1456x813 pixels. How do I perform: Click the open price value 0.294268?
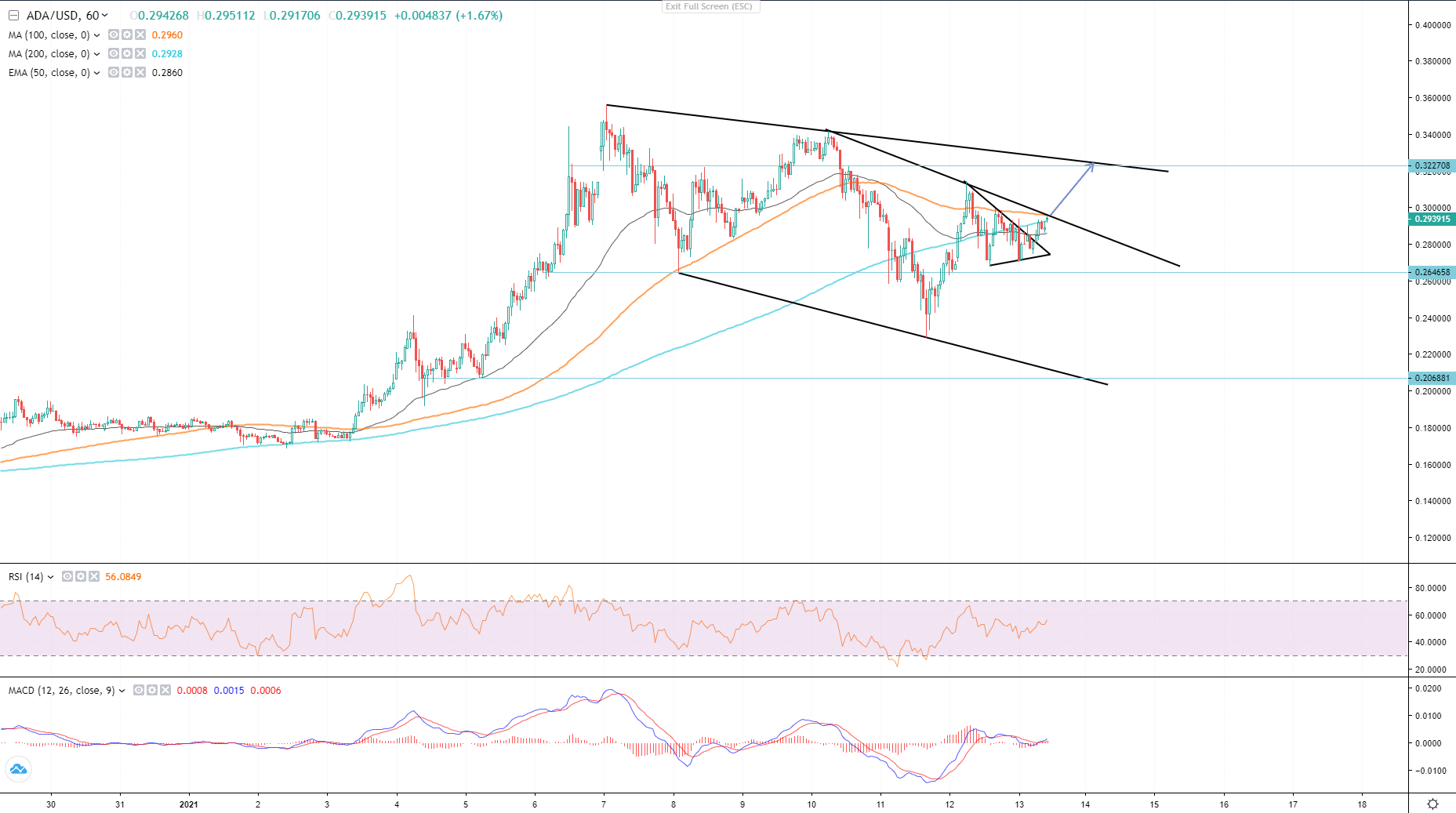click(164, 16)
